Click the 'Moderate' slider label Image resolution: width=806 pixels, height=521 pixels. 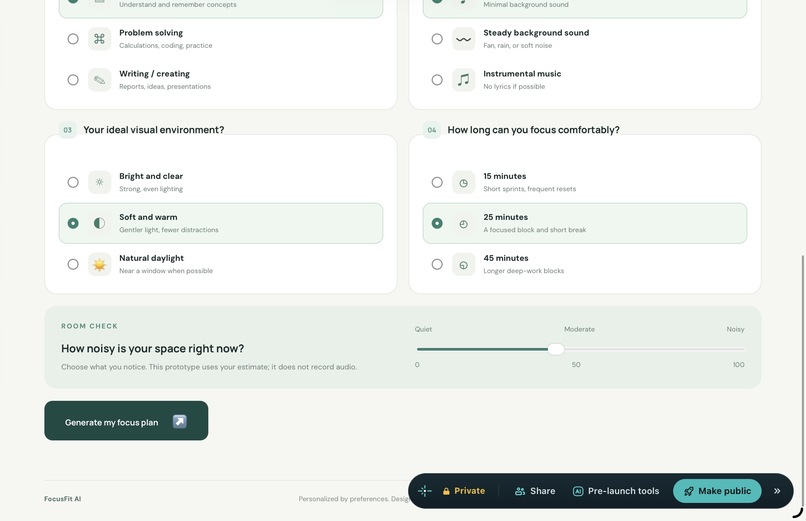point(579,329)
